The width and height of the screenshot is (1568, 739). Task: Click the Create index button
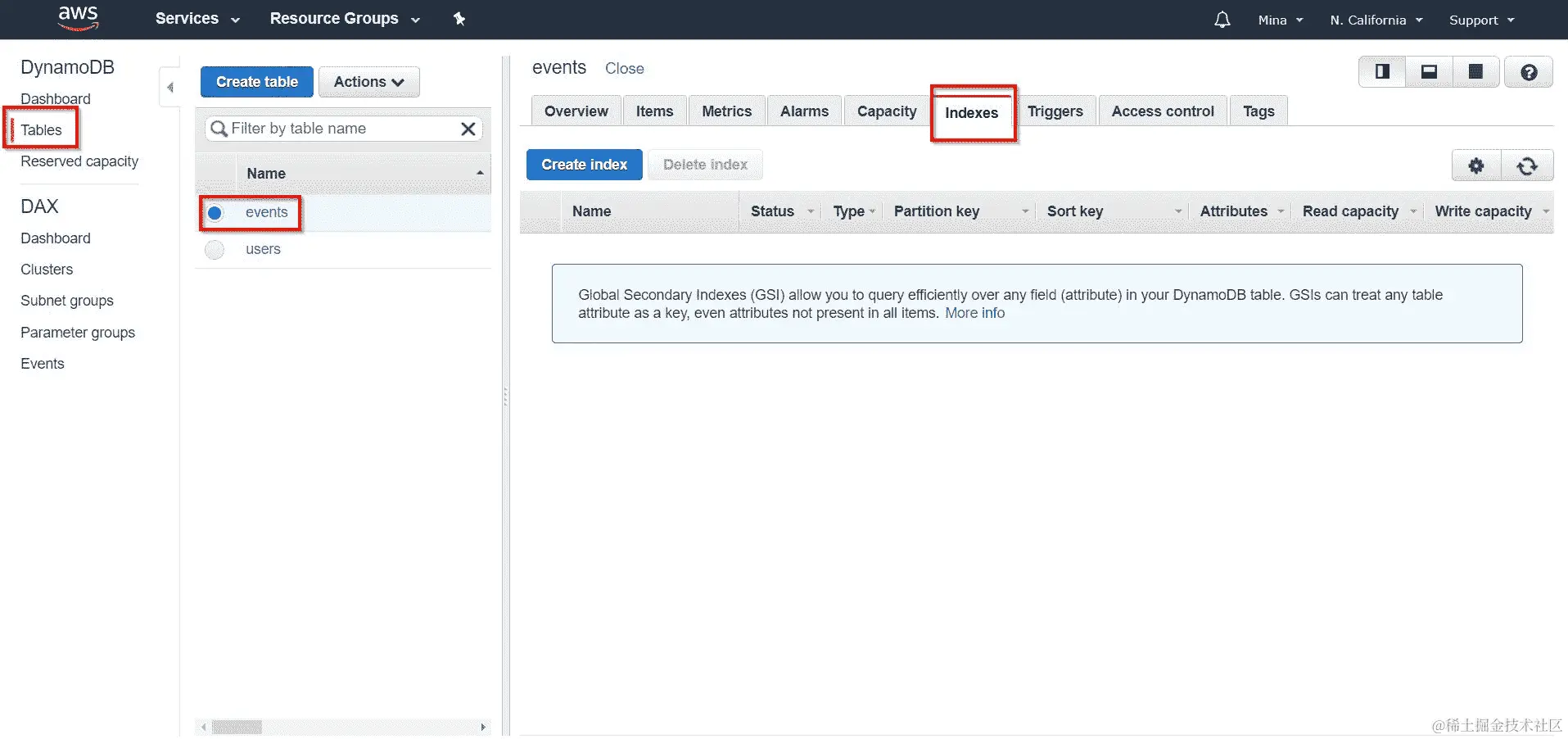pos(585,165)
